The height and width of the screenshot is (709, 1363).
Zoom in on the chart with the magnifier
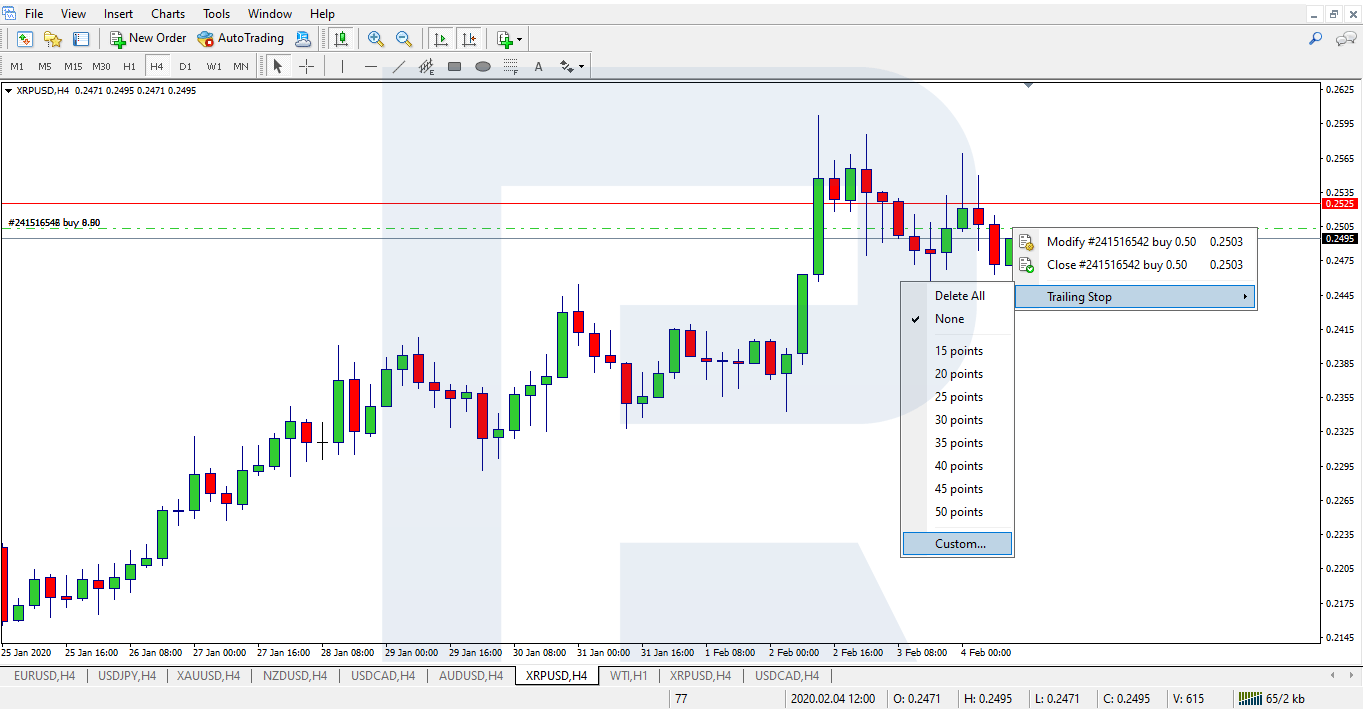[x=378, y=38]
